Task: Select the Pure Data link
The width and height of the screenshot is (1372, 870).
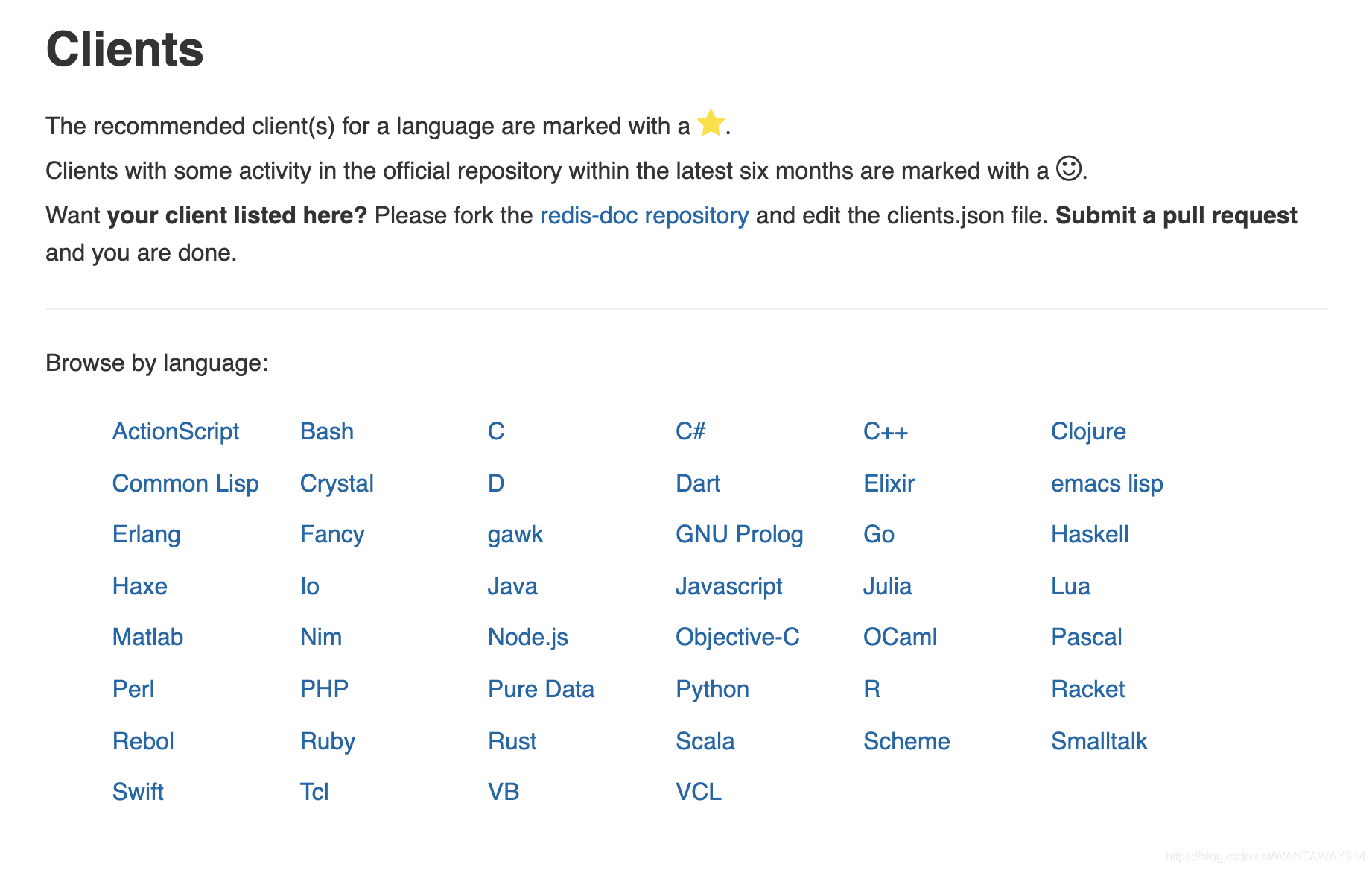Action: (542, 689)
